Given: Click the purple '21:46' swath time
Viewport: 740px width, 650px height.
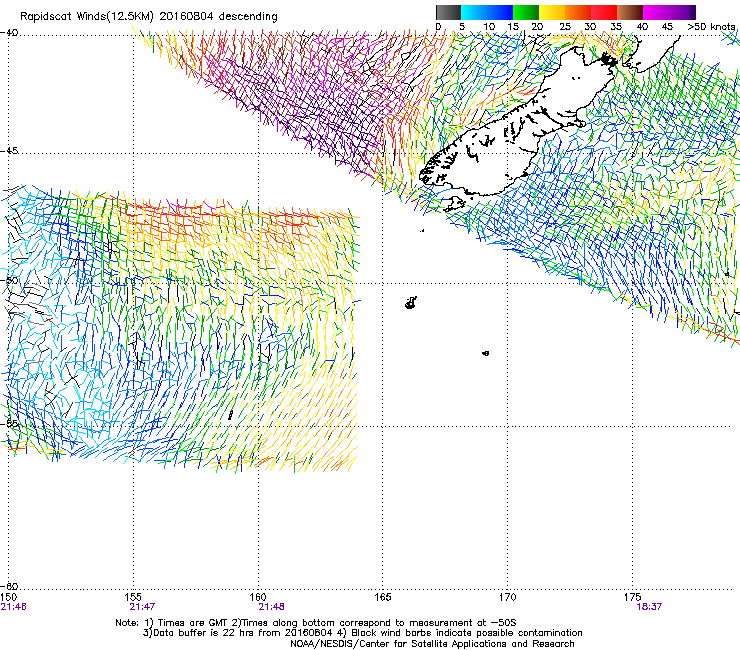Looking at the screenshot, I should tap(14, 607).
